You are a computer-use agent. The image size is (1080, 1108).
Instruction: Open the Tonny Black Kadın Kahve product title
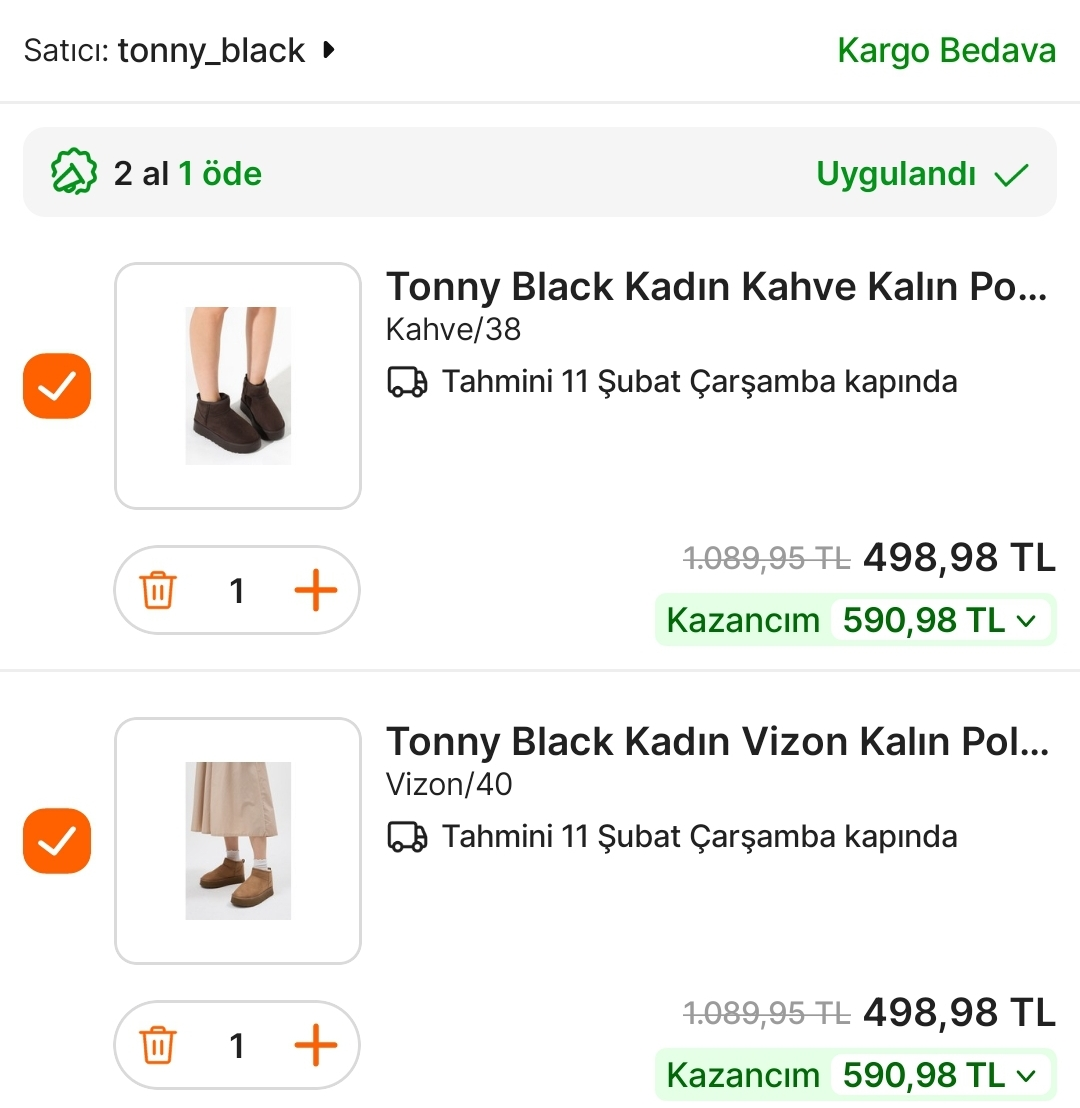click(716, 287)
